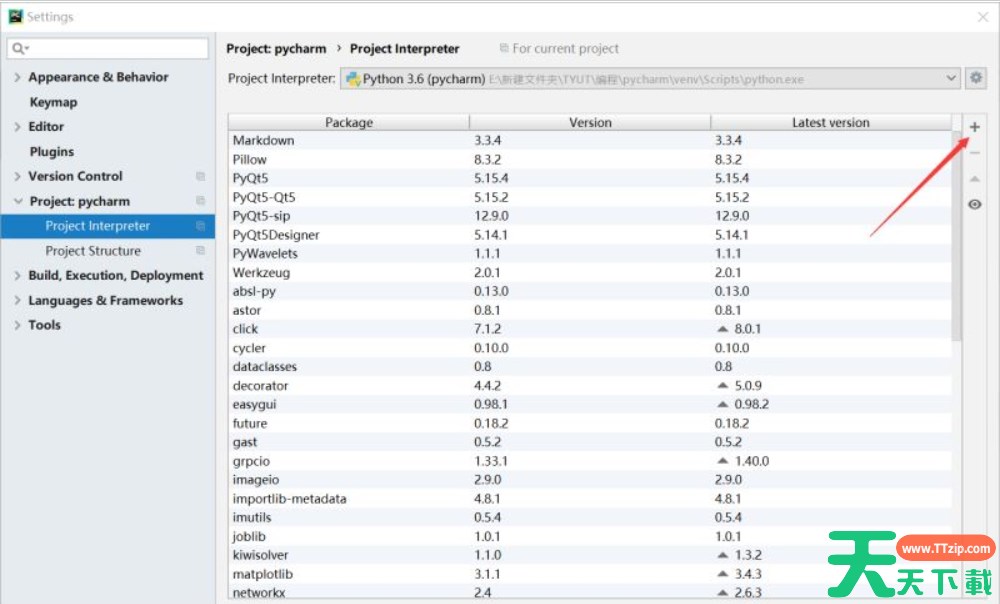Viewport: 1000px width, 604px height.
Task: Expand the Appearance & Behavior section
Action: tap(18, 77)
